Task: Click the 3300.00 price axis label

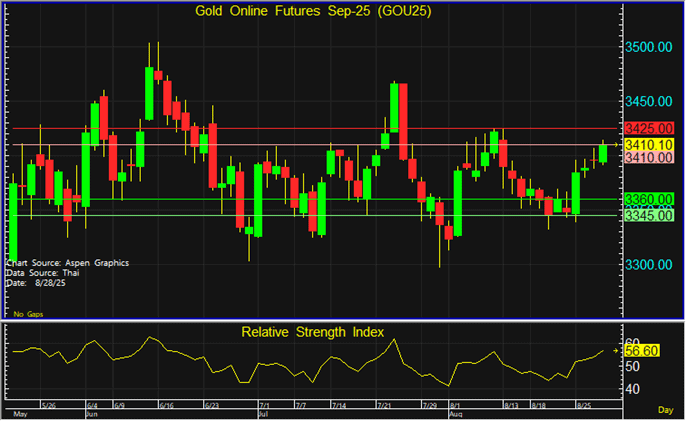Action: click(648, 265)
